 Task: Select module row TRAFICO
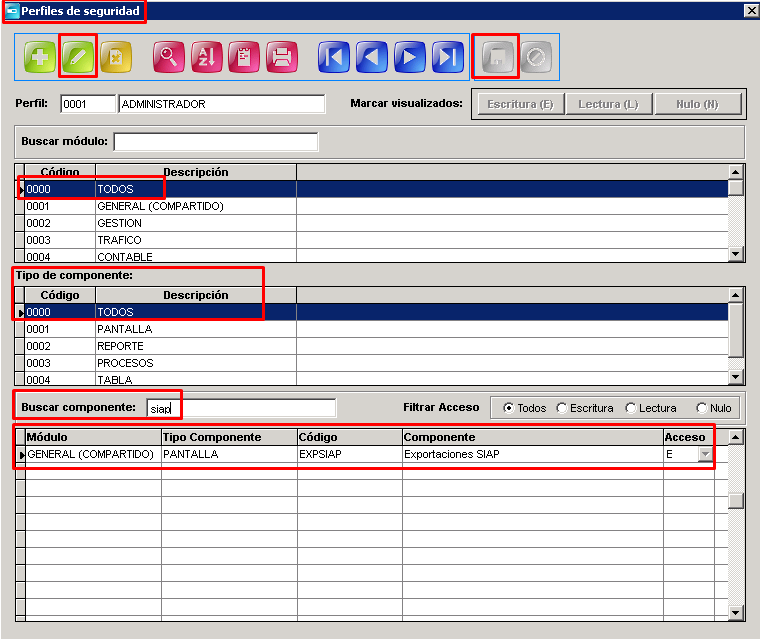[x=376, y=240]
